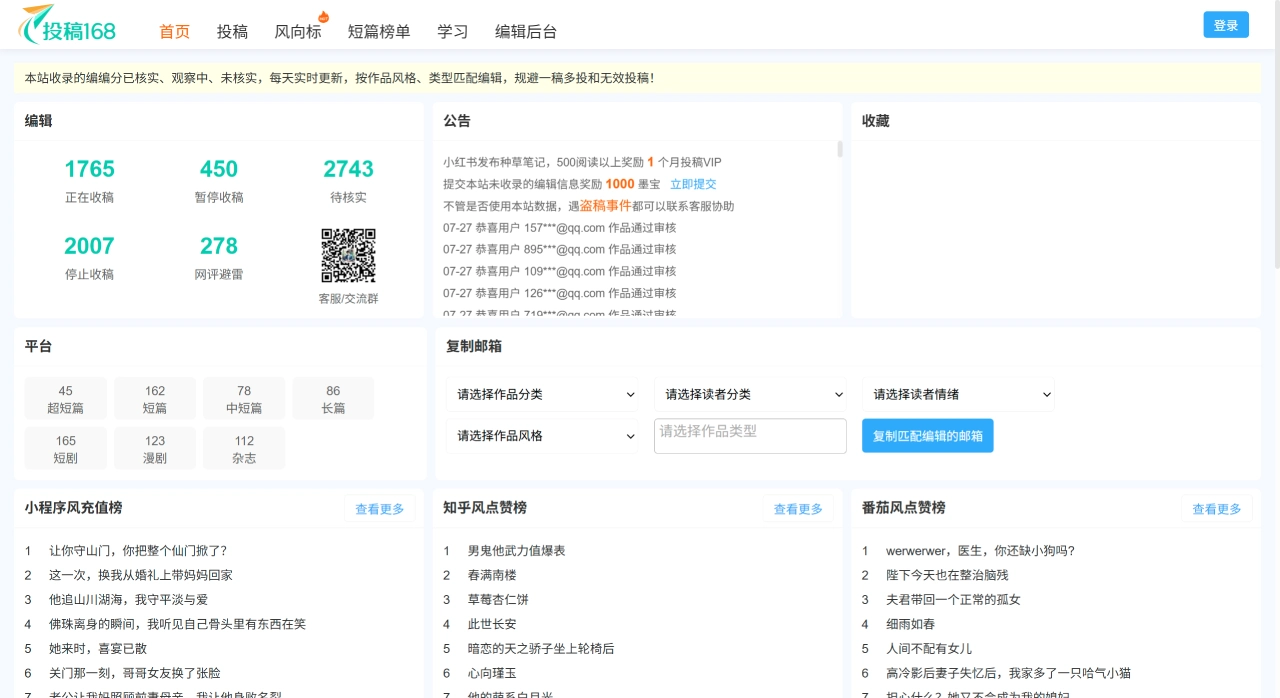
Task: Open 他追山川湖海，我守平淡与爱
Action: pyautogui.click(x=128, y=600)
